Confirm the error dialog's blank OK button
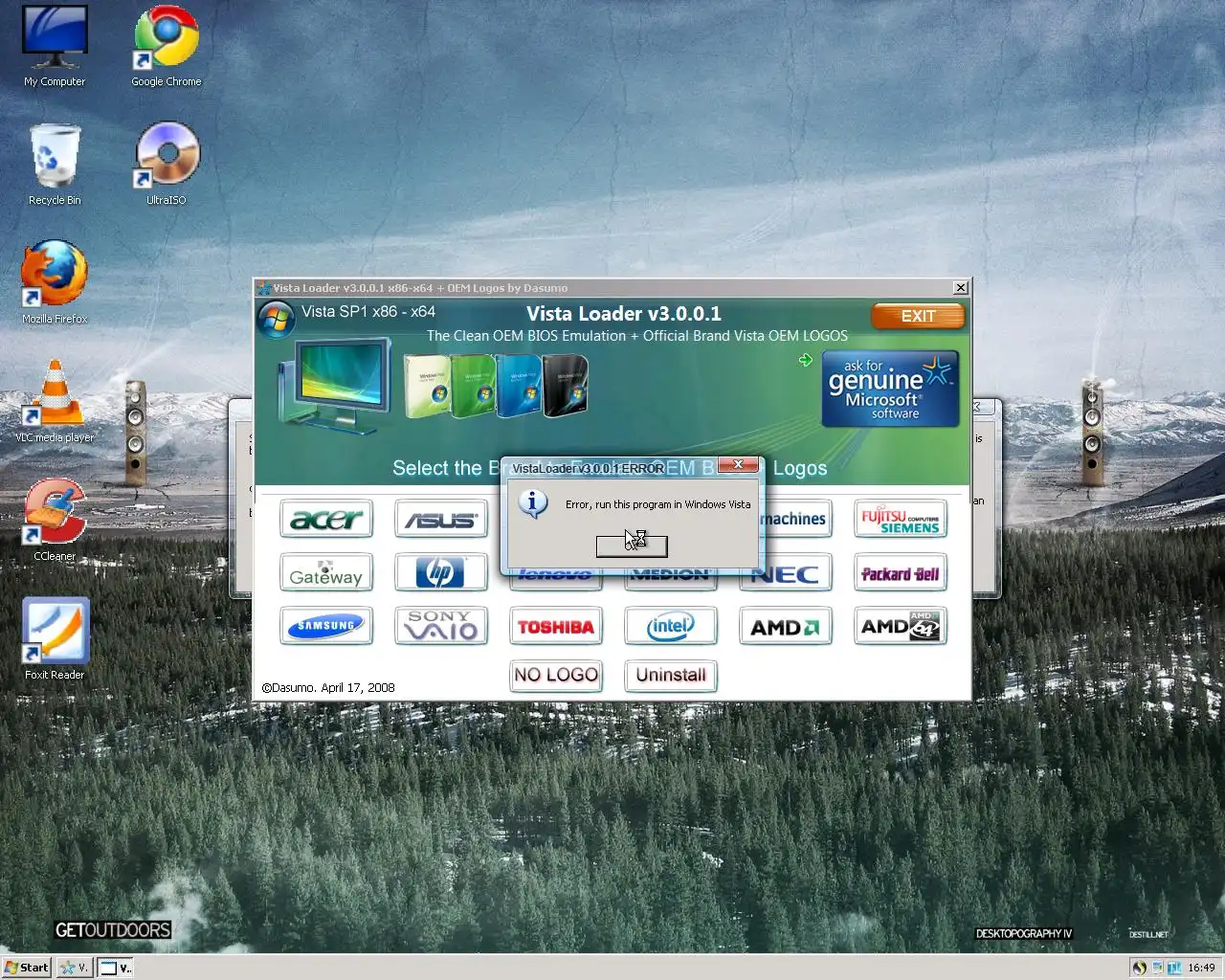1225x980 pixels. 632,546
